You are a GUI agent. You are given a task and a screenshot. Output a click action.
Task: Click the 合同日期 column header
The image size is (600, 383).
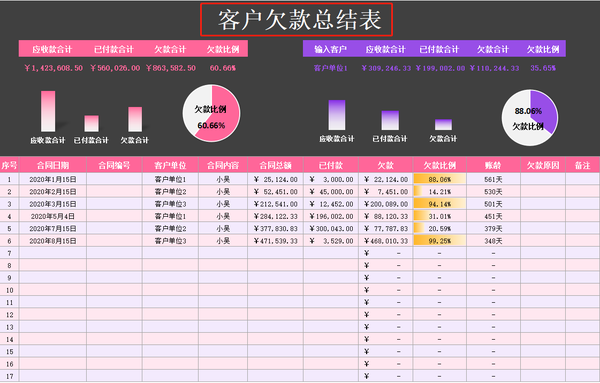tap(53, 165)
